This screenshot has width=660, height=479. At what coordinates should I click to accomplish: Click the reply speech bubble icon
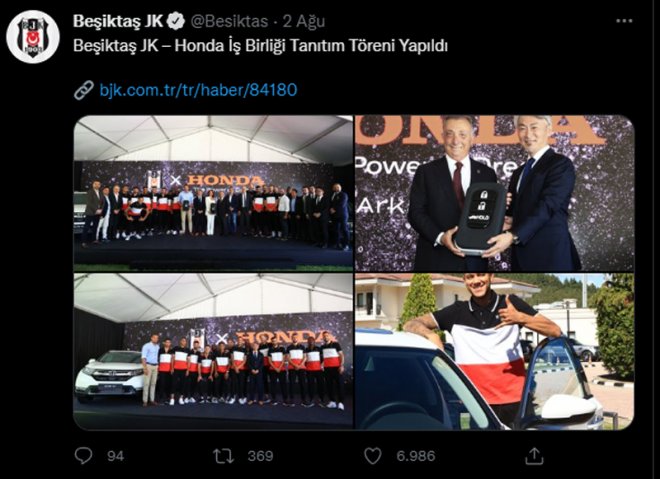tap(83, 455)
